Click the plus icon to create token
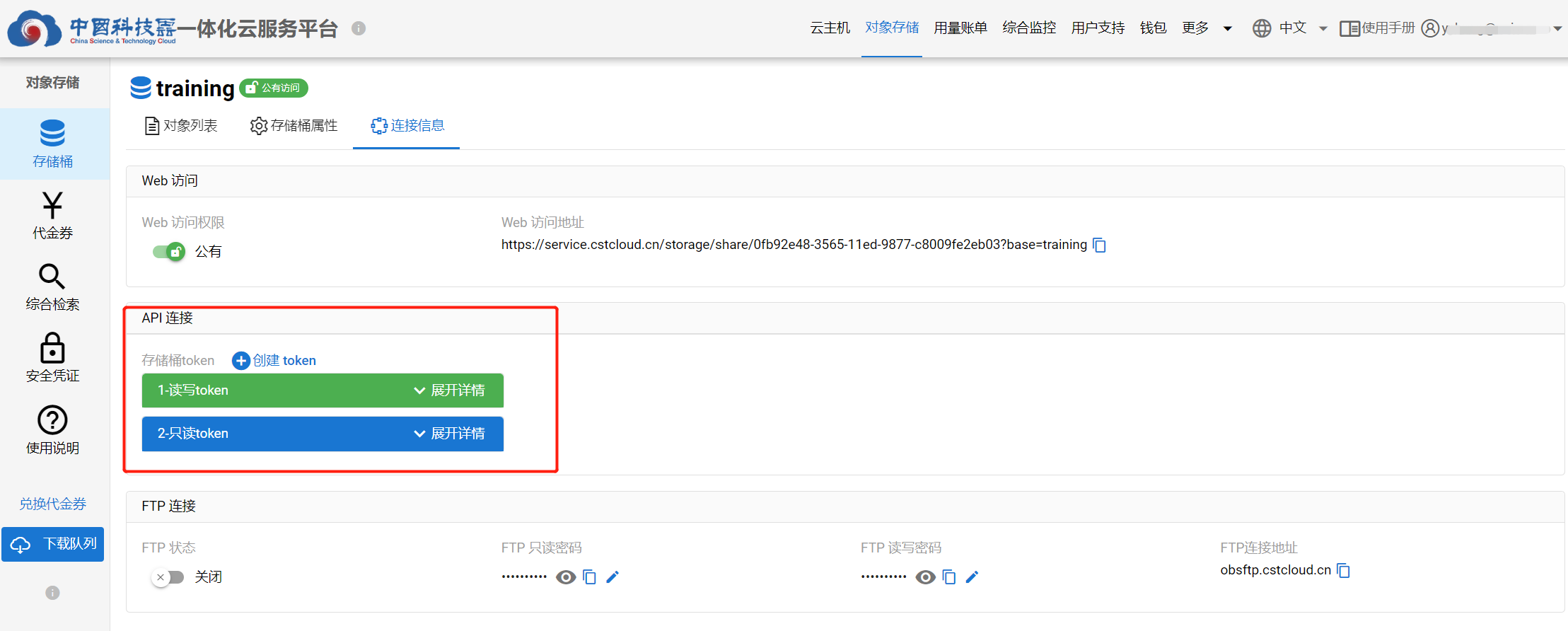Image resolution: width=1568 pixels, height=631 pixels. coord(241,361)
